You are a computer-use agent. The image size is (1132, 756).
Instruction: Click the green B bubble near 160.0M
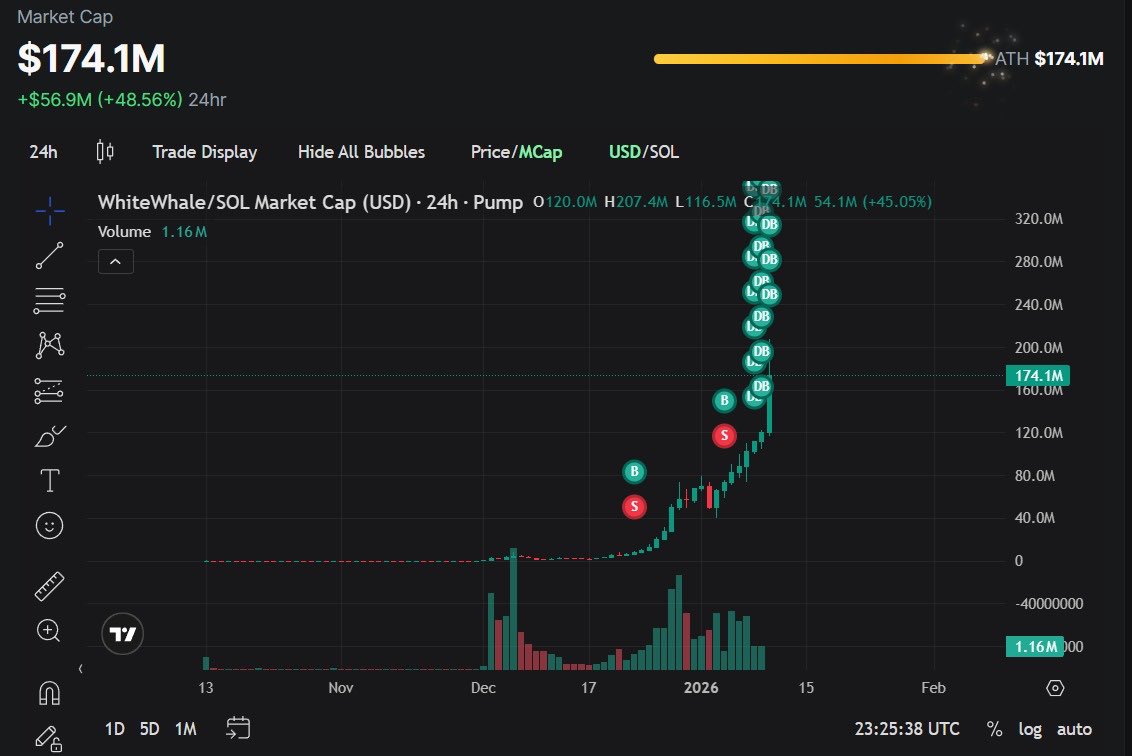click(x=724, y=400)
